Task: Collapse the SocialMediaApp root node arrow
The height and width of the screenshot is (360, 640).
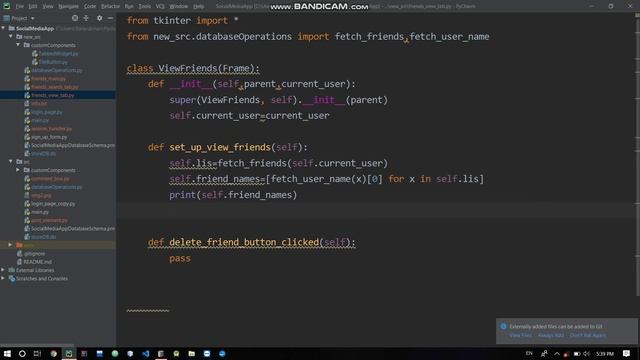Action: point(4,28)
